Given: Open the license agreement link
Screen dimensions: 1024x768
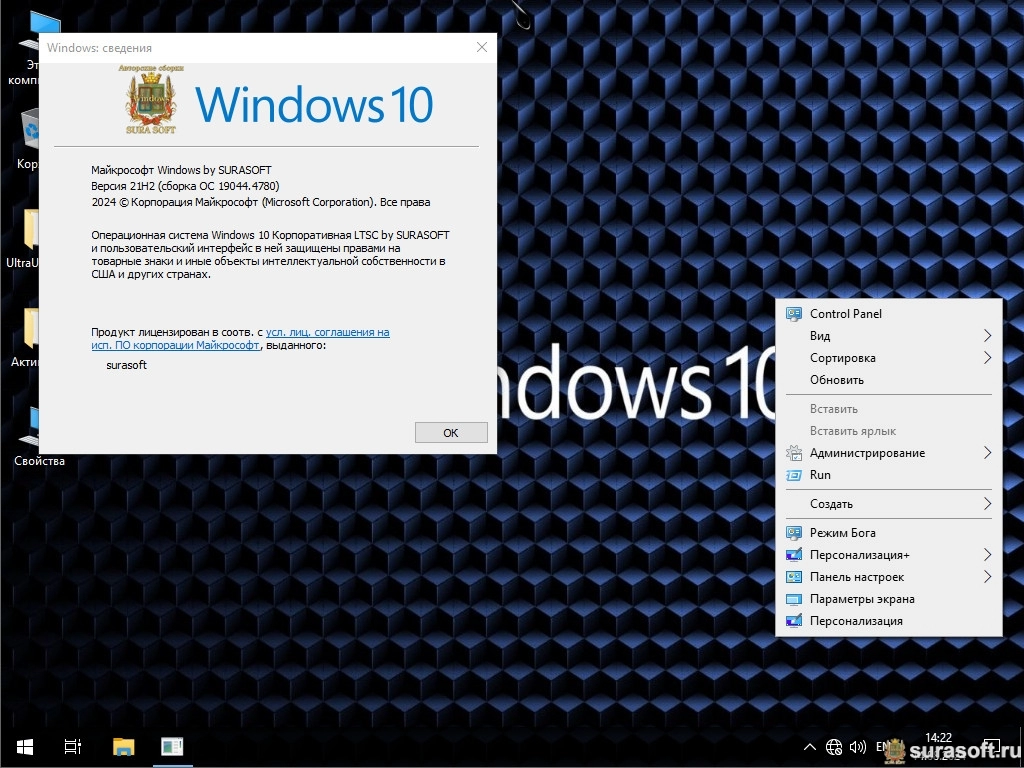Looking at the screenshot, I should point(327,332).
